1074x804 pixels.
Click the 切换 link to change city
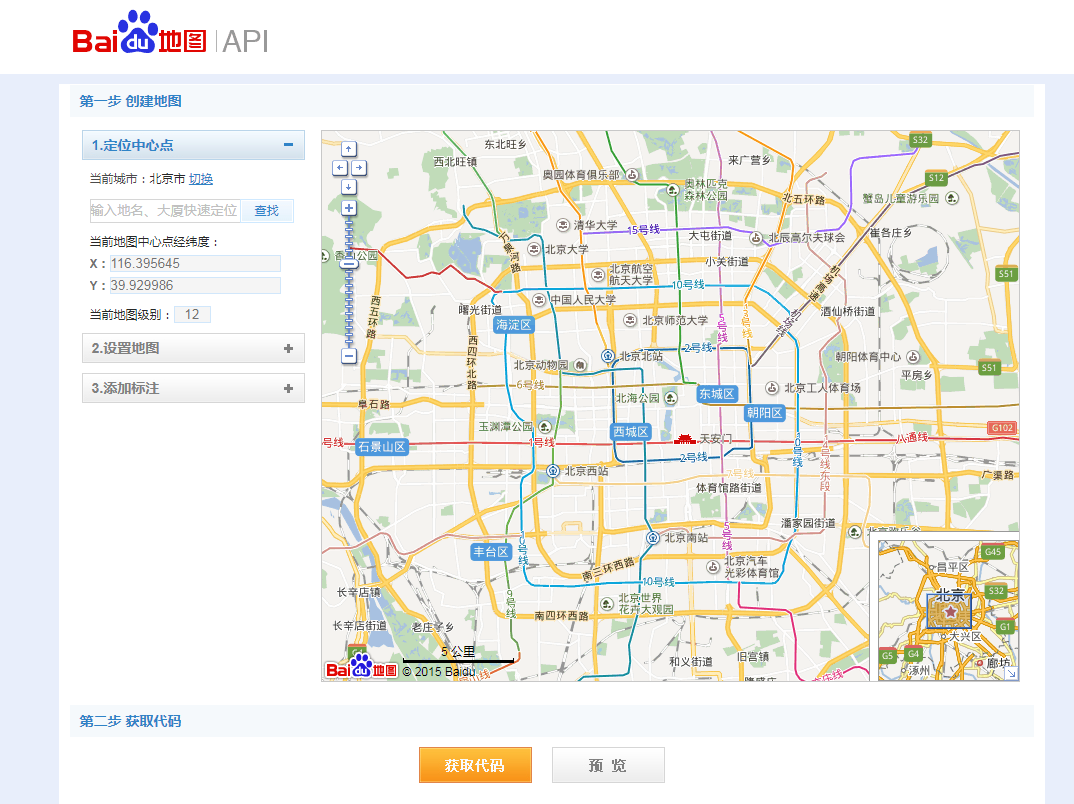[x=201, y=179]
